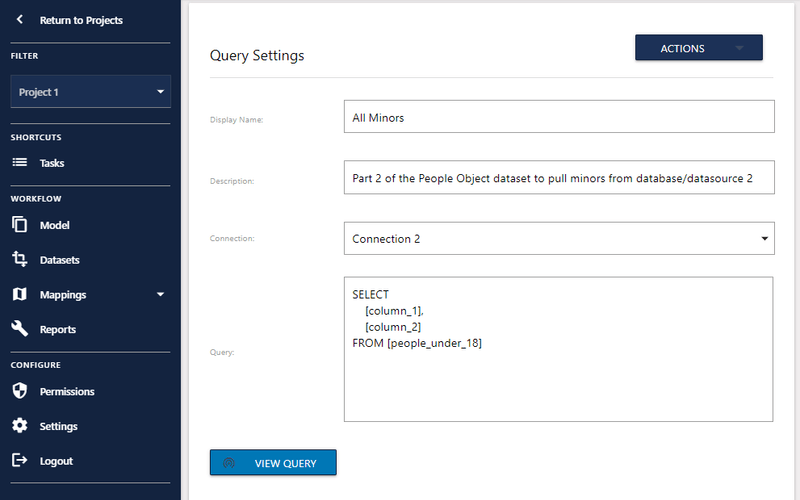Click the Tasks list icon
This screenshot has height=500, width=800.
click(x=20, y=163)
